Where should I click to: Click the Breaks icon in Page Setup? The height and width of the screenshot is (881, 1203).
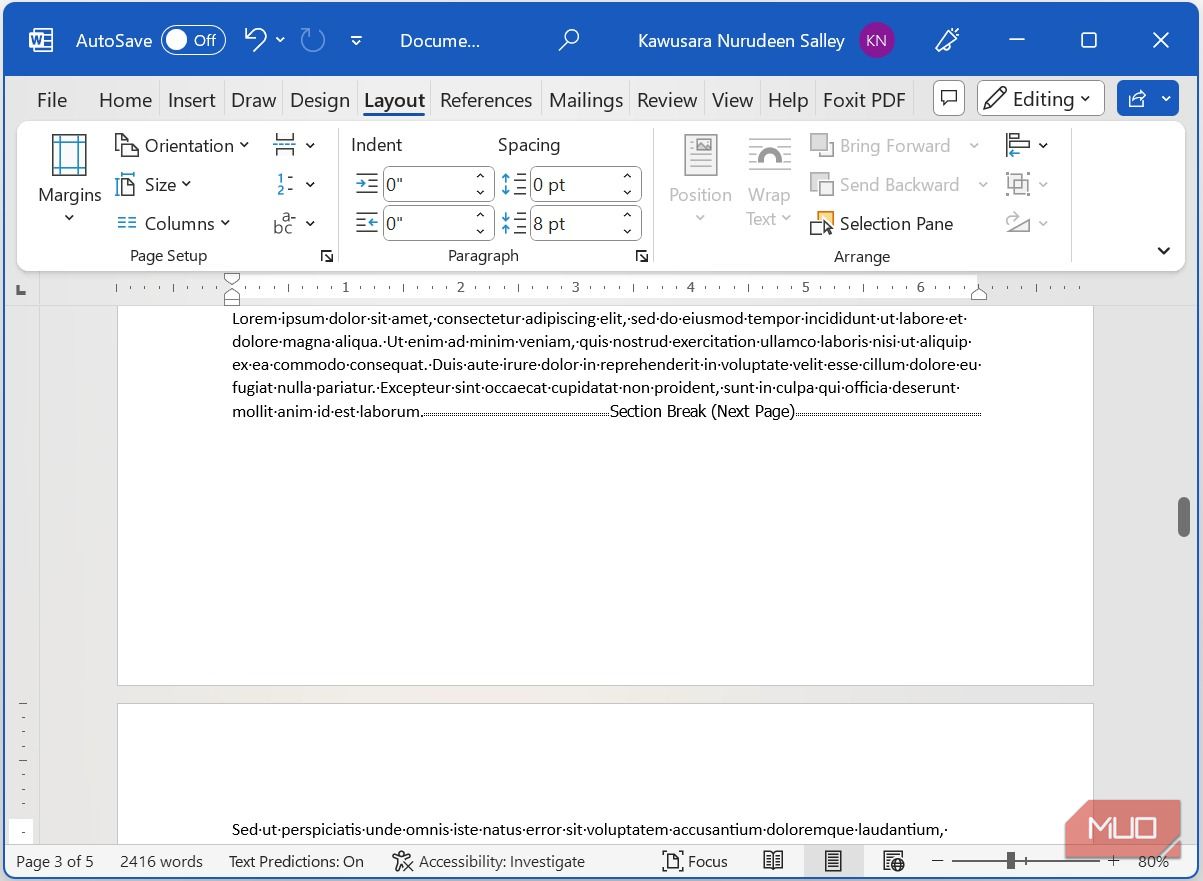(x=285, y=145)
